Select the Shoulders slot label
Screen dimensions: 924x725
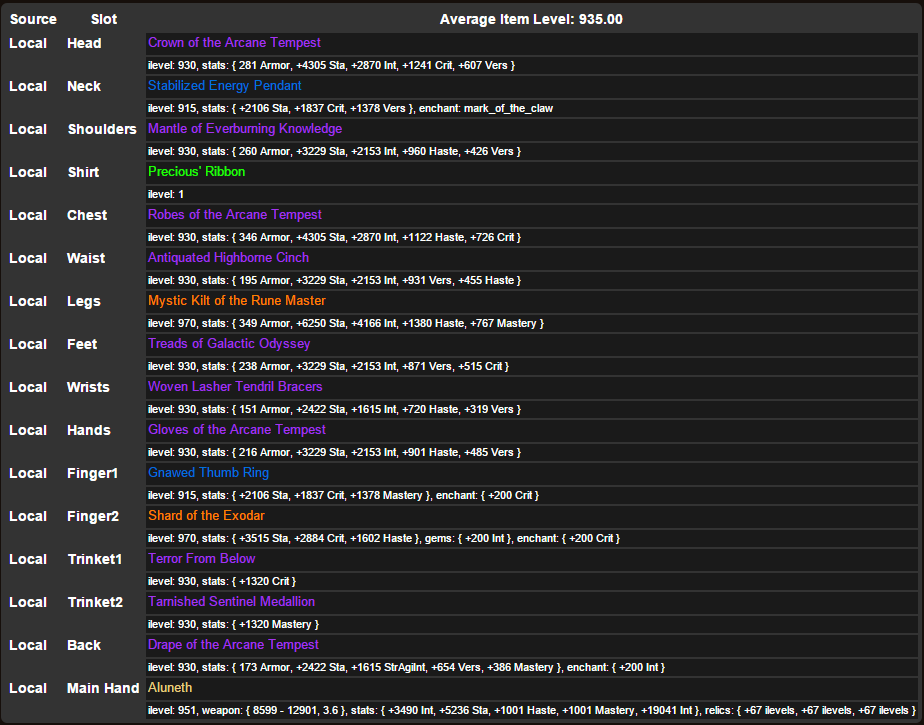pos(102,130)
